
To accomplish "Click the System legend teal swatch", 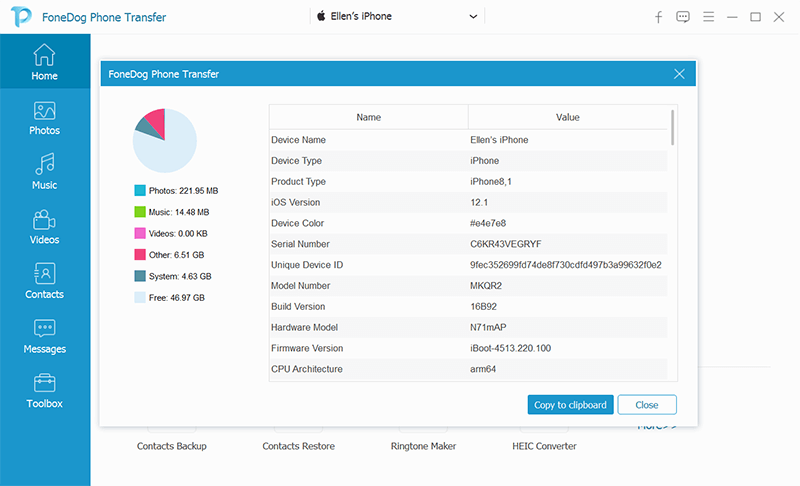I will click(140, 276).
